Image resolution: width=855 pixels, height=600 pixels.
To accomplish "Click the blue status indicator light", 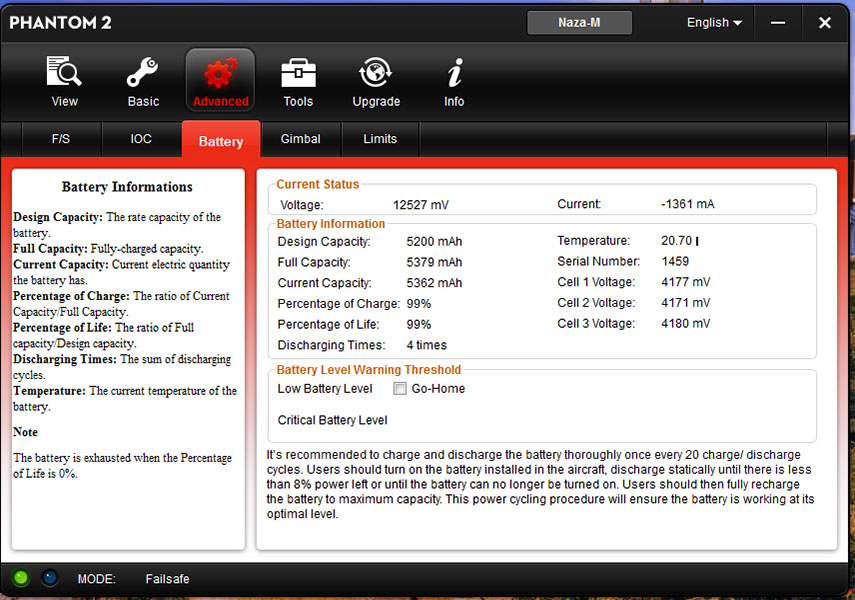I will (50, 578).
